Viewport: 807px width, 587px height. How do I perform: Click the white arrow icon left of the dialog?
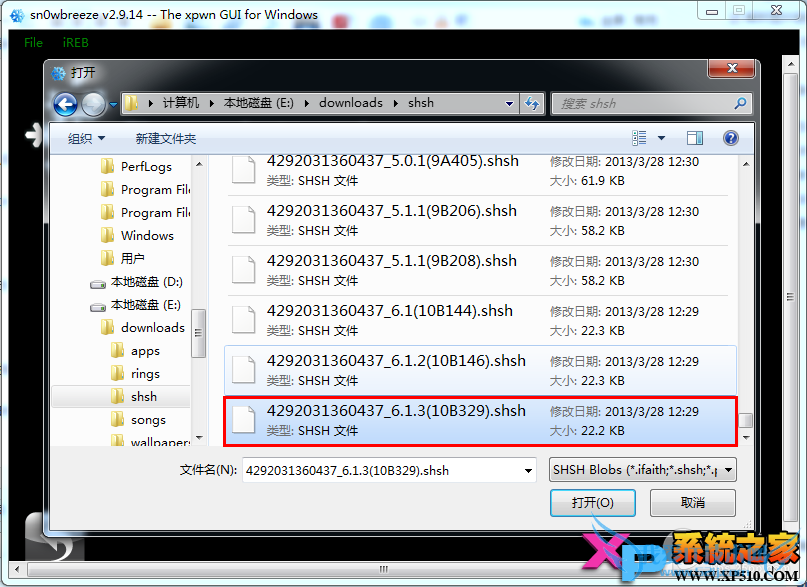coord(33,135)
